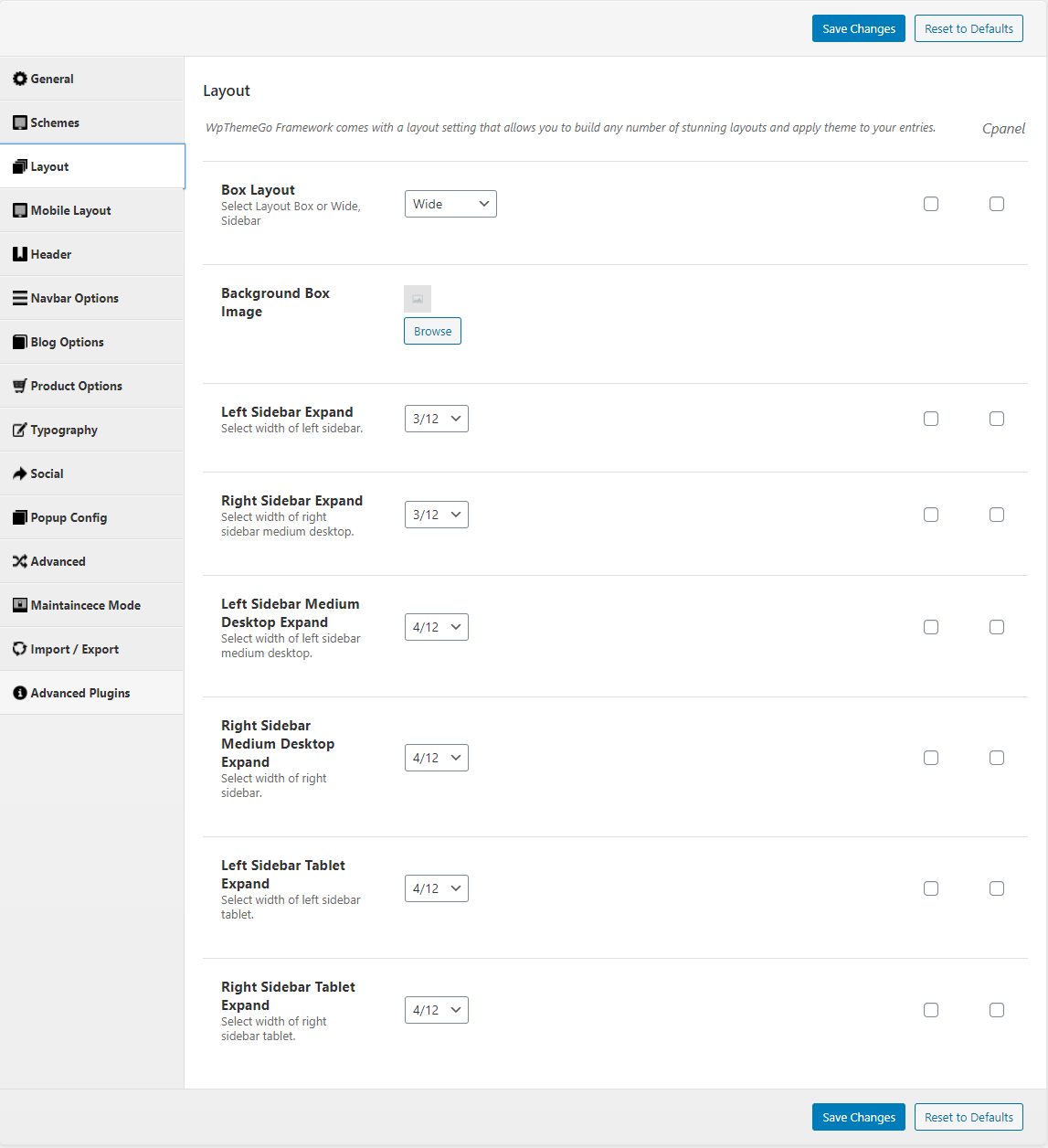
Task: Click the Schemes monitor icon
Action: click(x=20, y=122)
